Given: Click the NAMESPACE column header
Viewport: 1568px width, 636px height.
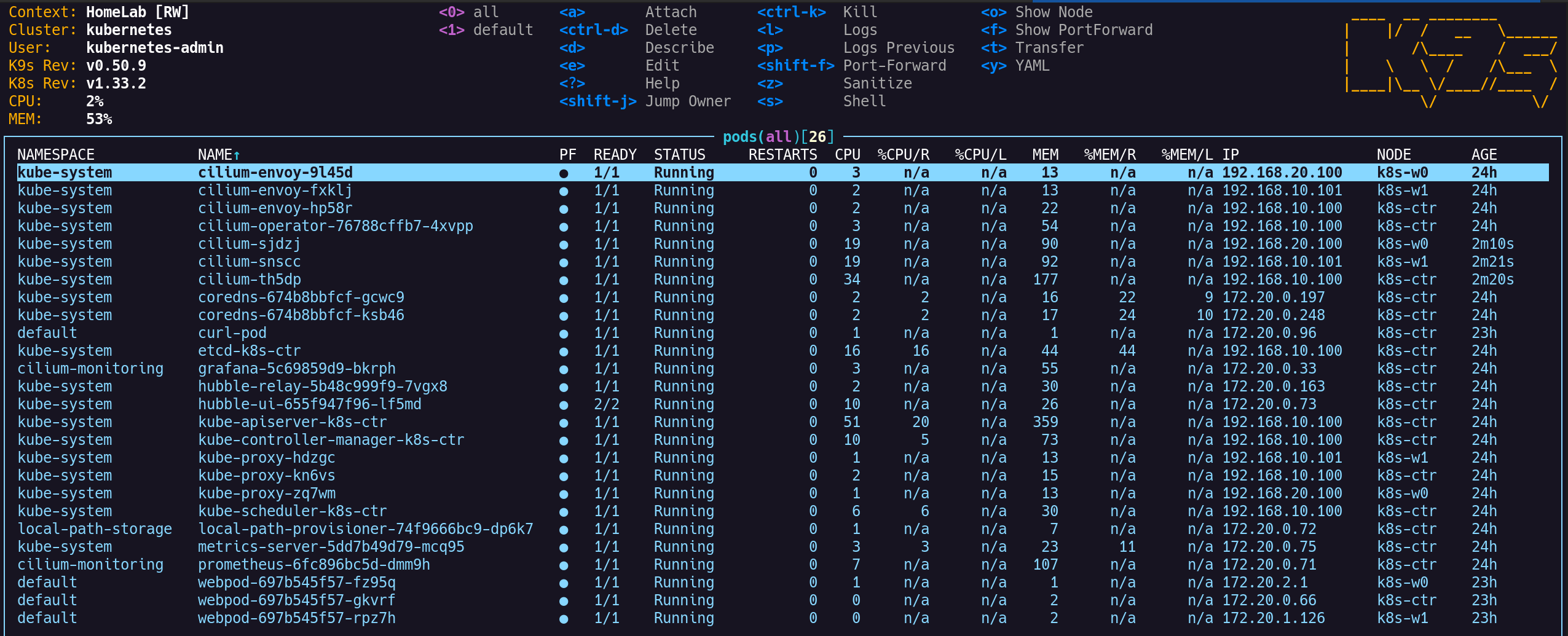Looking at the screenshot, I should (56, 155).
